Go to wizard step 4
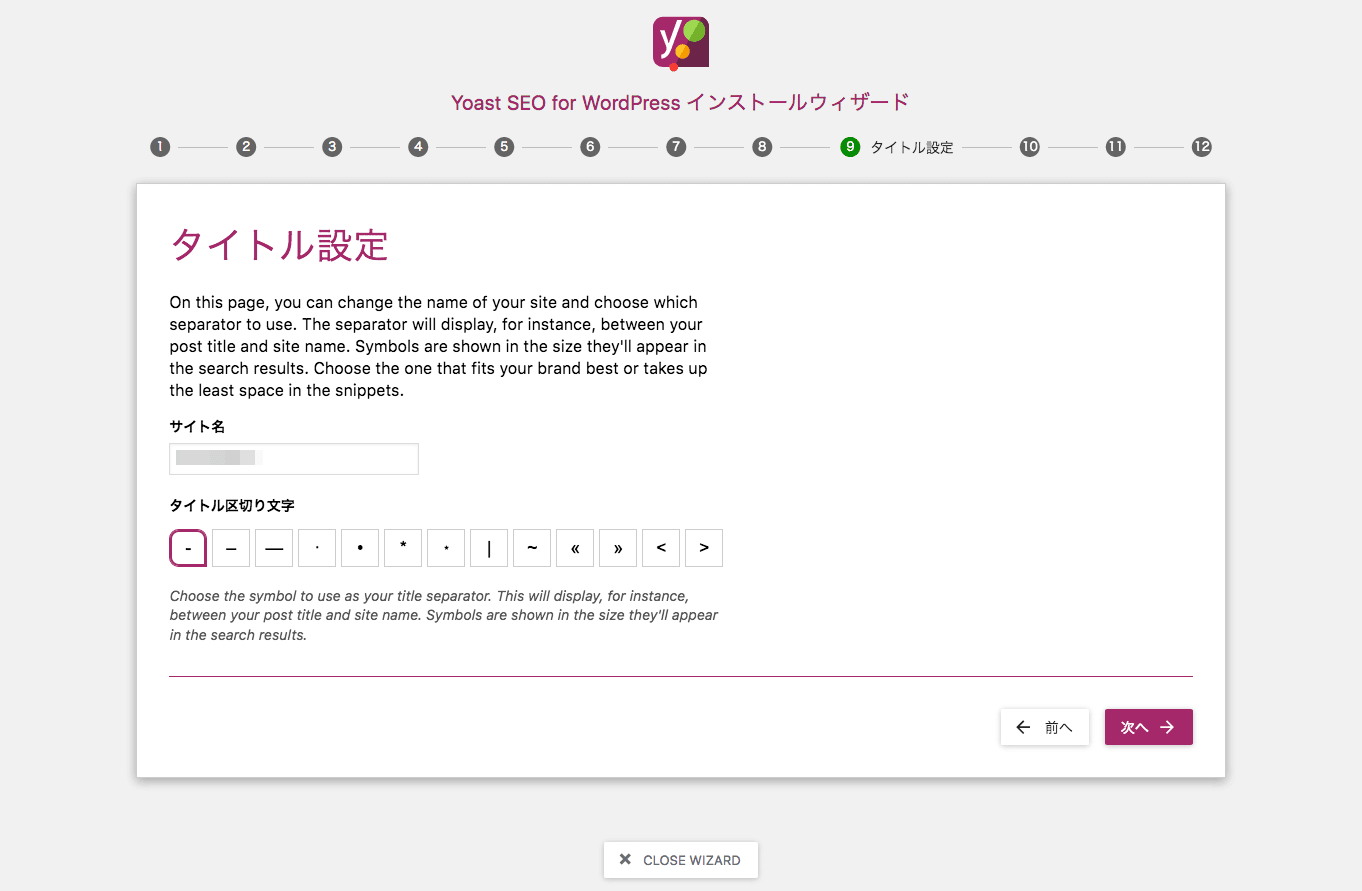 tap(418, 147)
